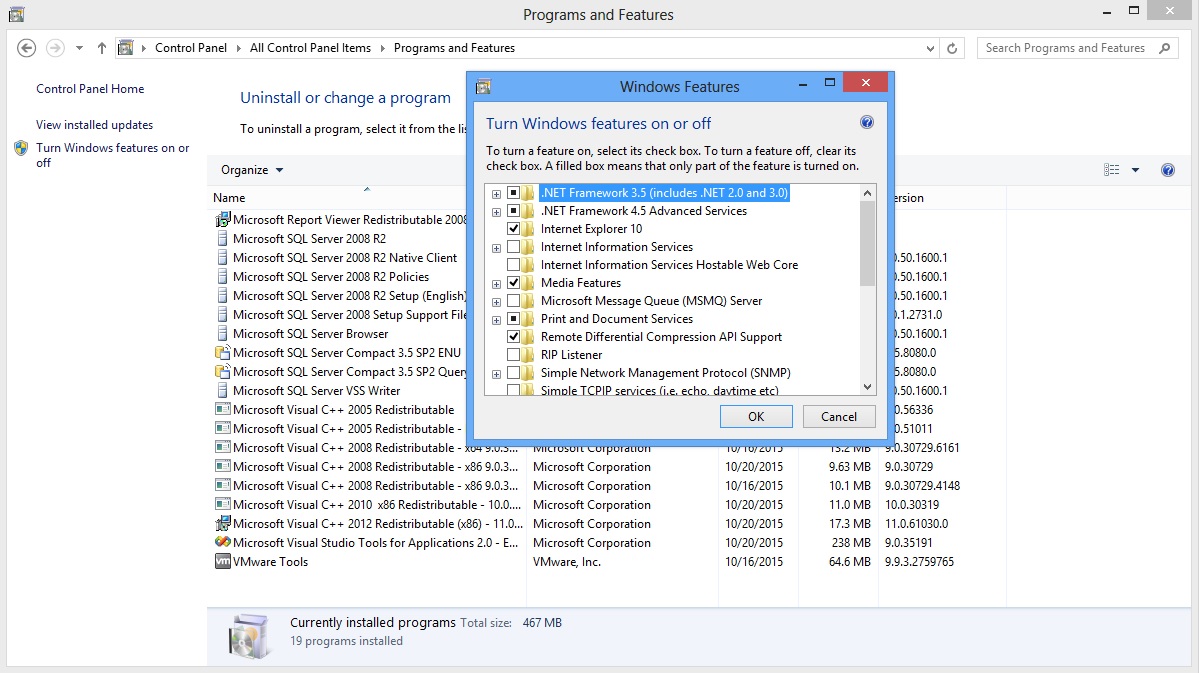Enable Internet Information Services Hostable Web Core

coord(514,265)
